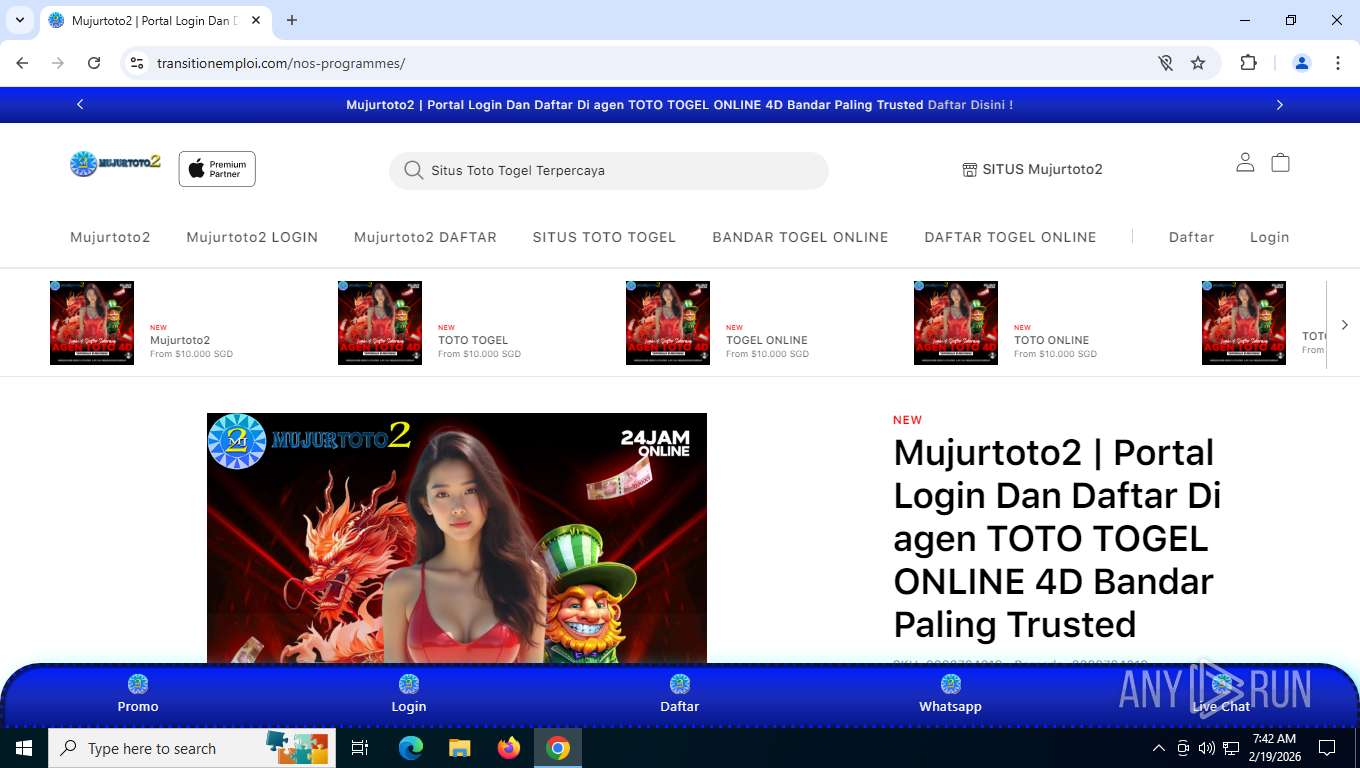Open the TOGEL ONLINE product card thumbnail
The image size is (1360, 768).
tap(668, 323)
